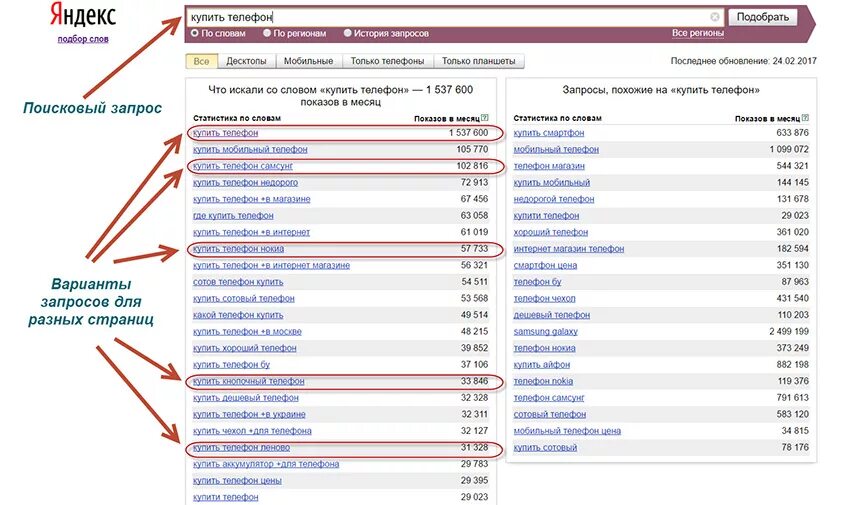This screenshot has height=505, width=845.
Task: Open the 'телефон магазин' similar query
Action: [x=549, y=166]
